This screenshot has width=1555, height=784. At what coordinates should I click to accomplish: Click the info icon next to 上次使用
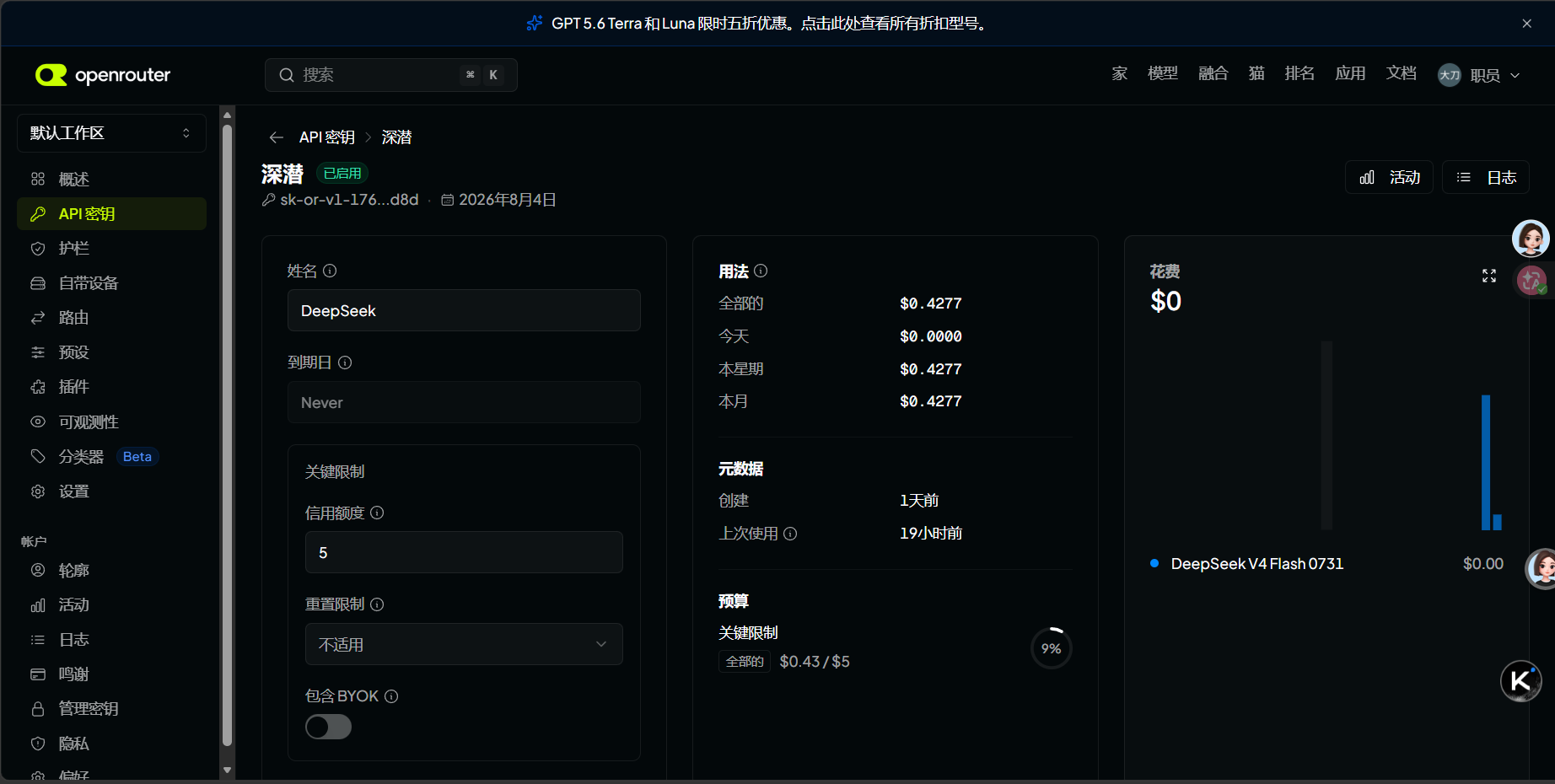790,534
